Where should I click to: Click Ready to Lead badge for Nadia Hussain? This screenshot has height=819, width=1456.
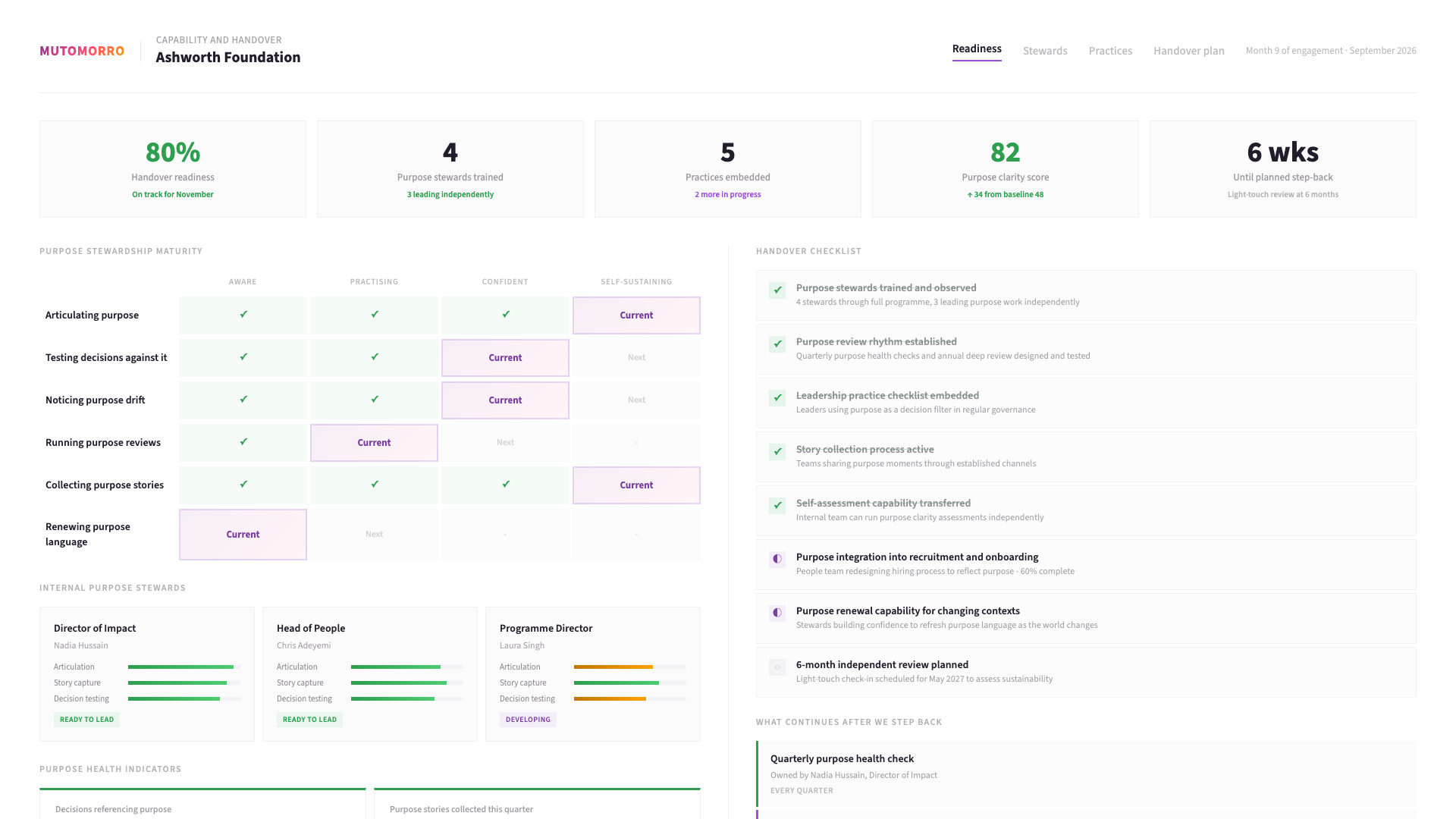pos(86,720)
